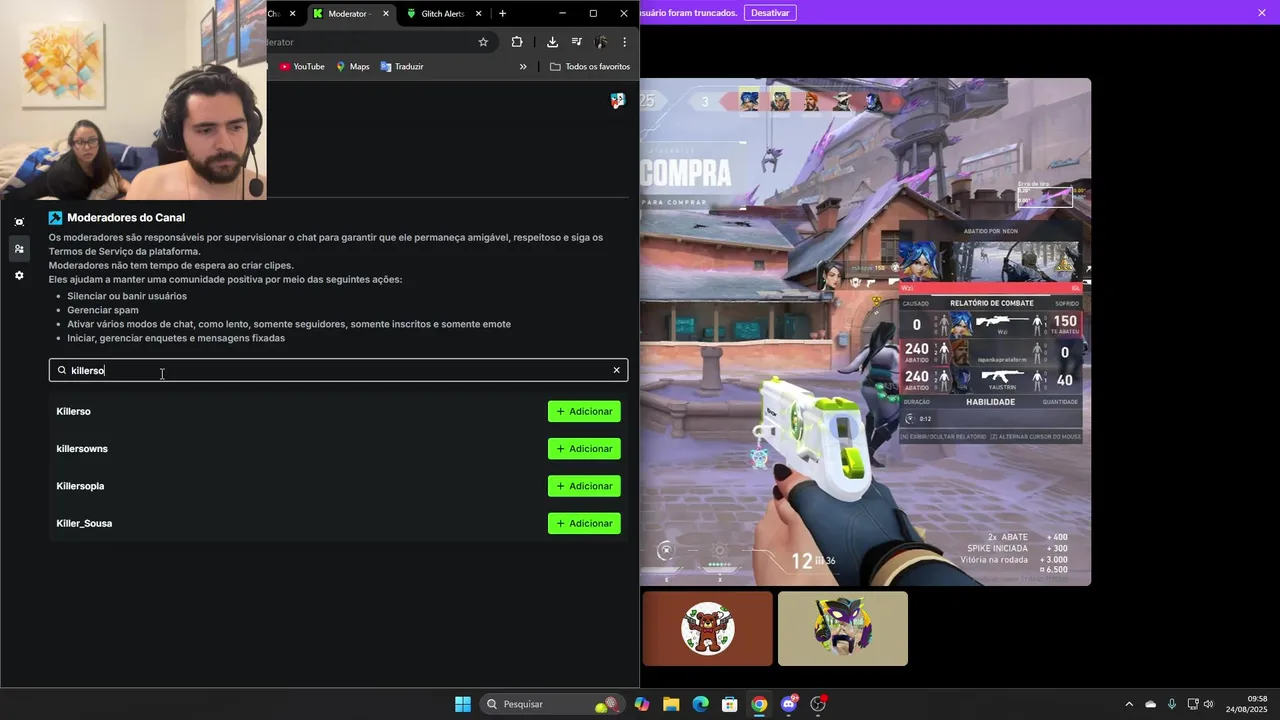This screenshot has width=1280, height=720.
Task: Open OBS icon on taskbar
Action: (818, 704)
